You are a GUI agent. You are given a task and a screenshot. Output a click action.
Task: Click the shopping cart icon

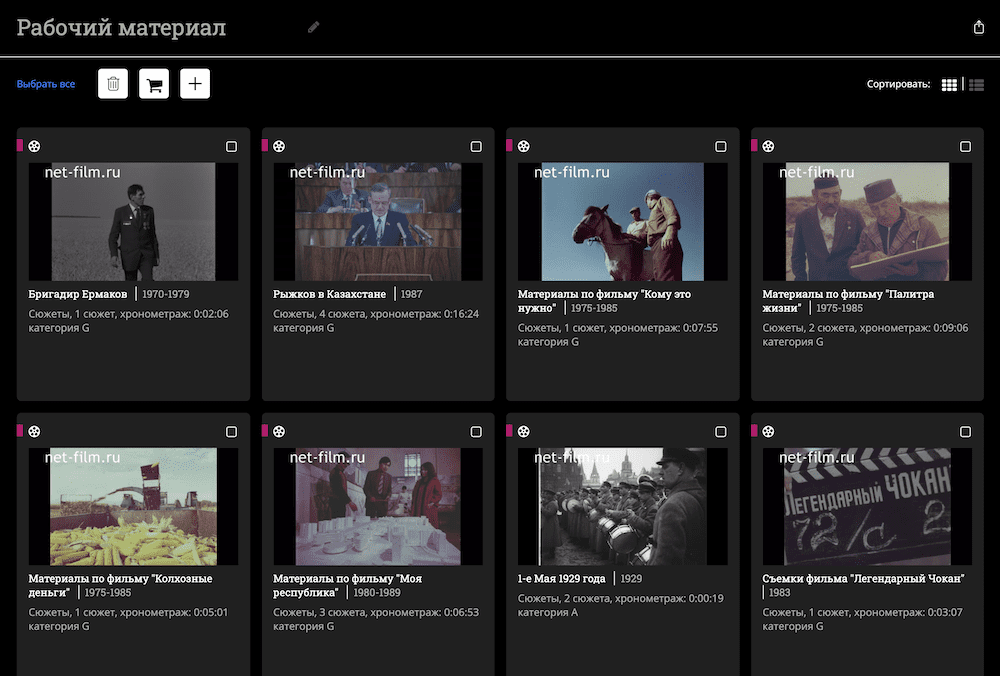(154, 84)
